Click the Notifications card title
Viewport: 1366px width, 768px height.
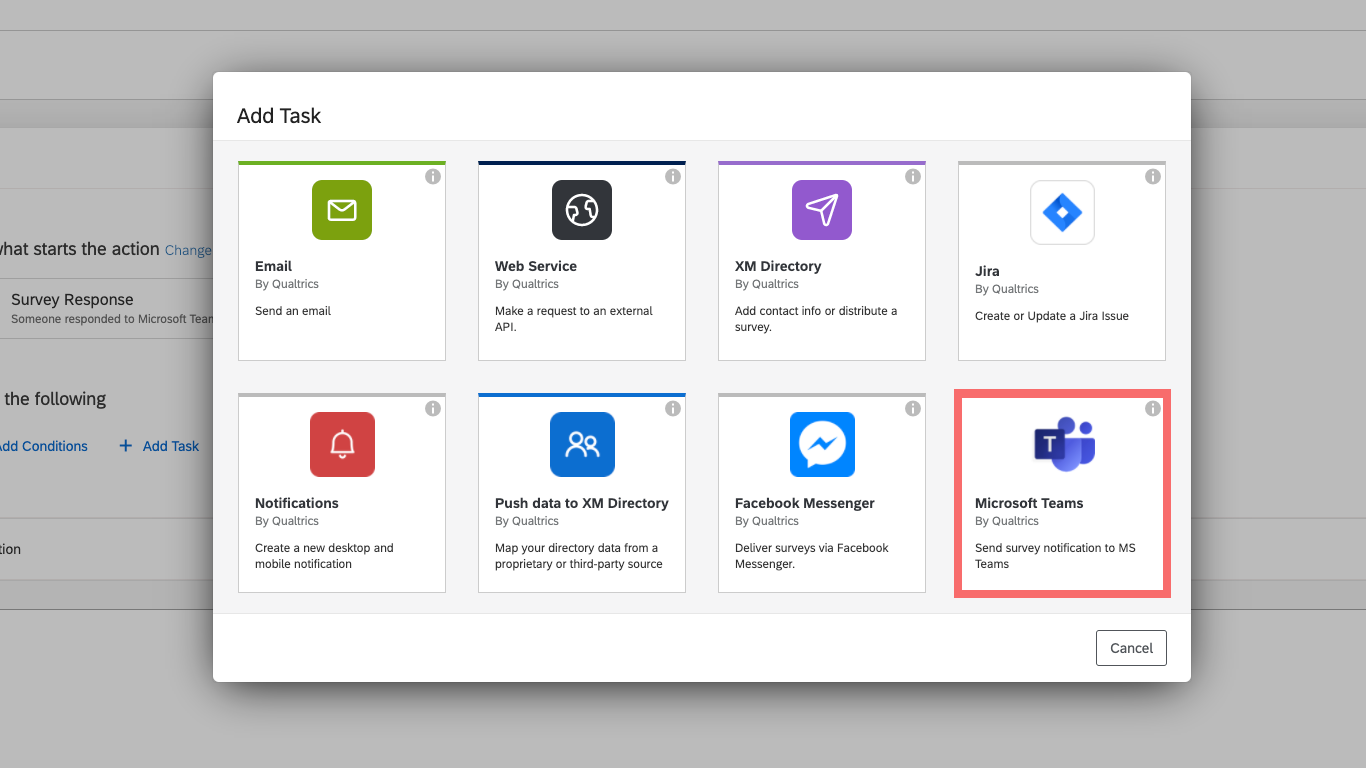pyautogui.click(x=297, y=503)
